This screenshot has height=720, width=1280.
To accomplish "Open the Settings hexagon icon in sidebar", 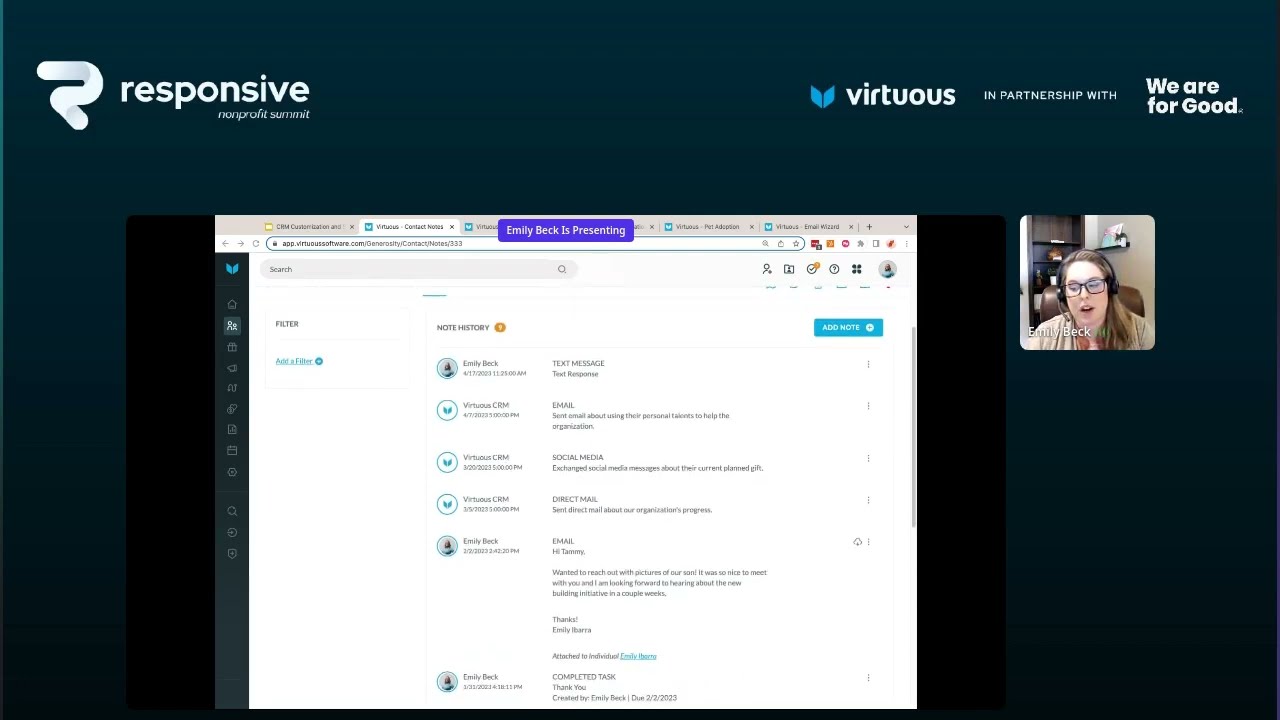I will pyautogui.click(x=232, y=472).
